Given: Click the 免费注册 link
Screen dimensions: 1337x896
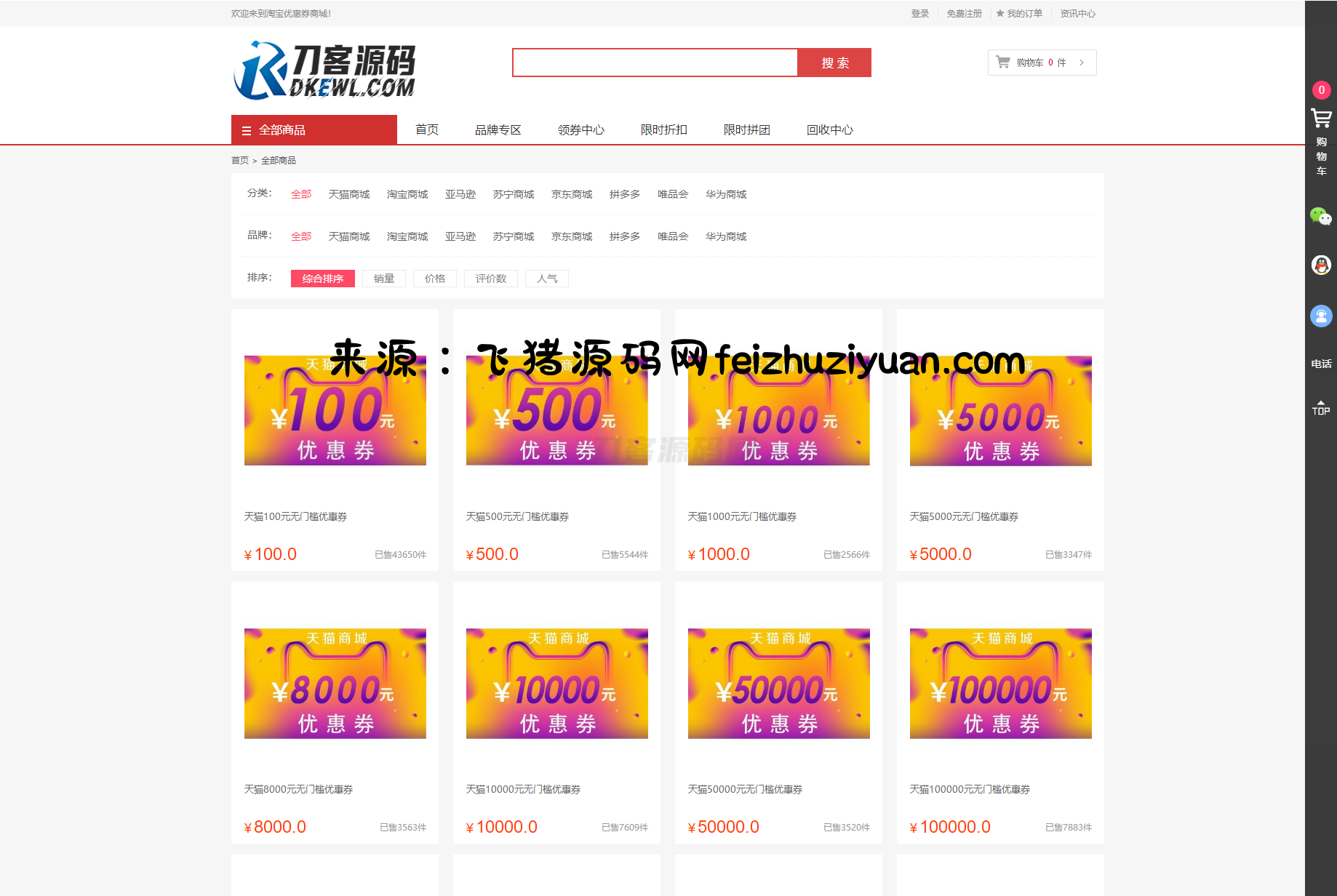Looking at the screenshot, I should 964,13.
